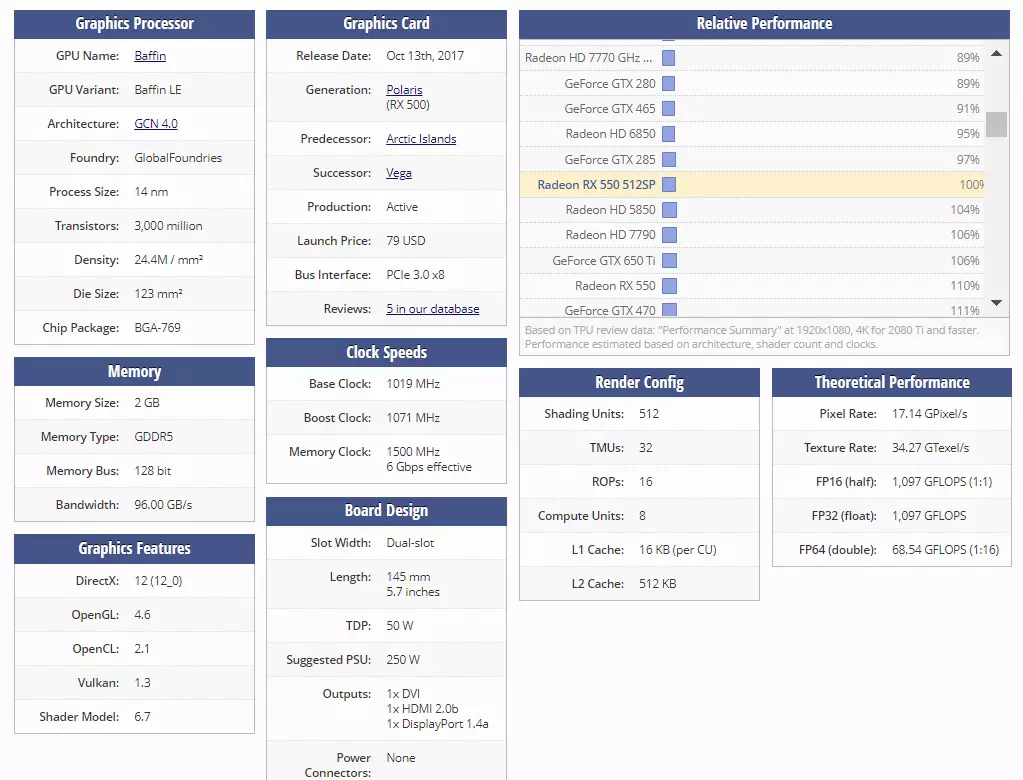This screenshot has height=780, width=1023.
Task: Open the GCN 4.0 architecture link
Action: 156,124
